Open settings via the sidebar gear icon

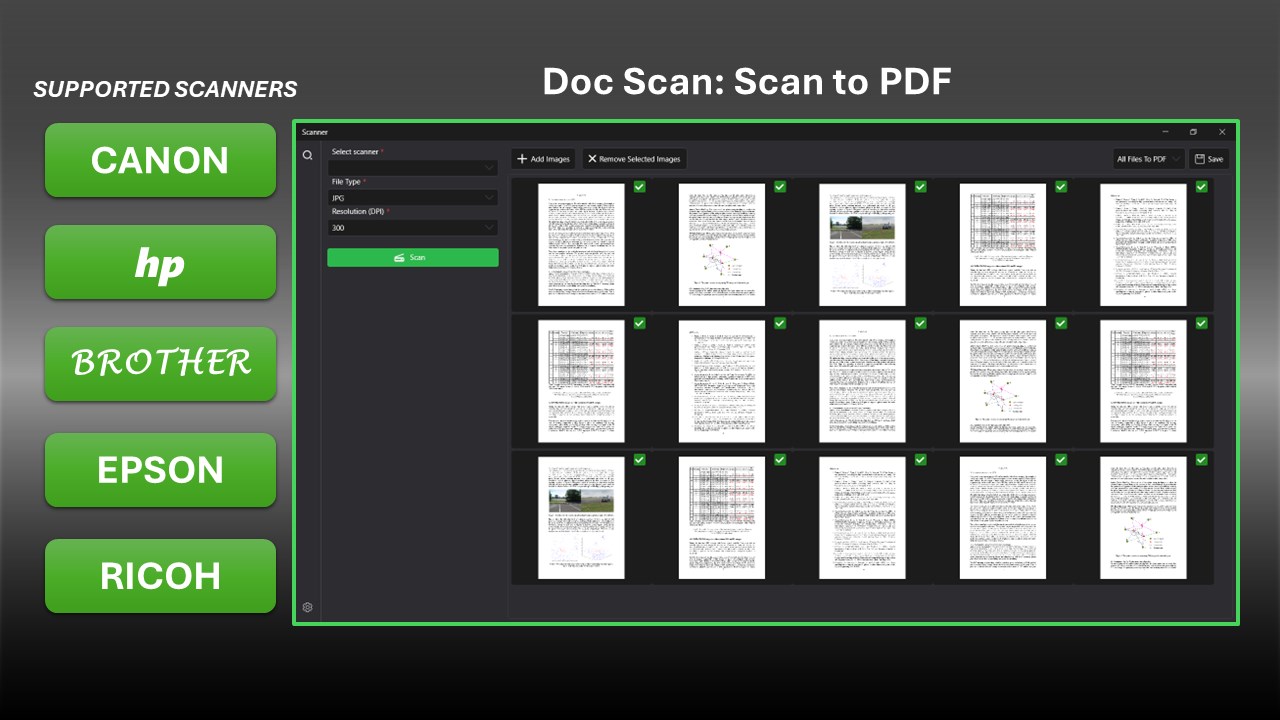click(x=308, y=607)
